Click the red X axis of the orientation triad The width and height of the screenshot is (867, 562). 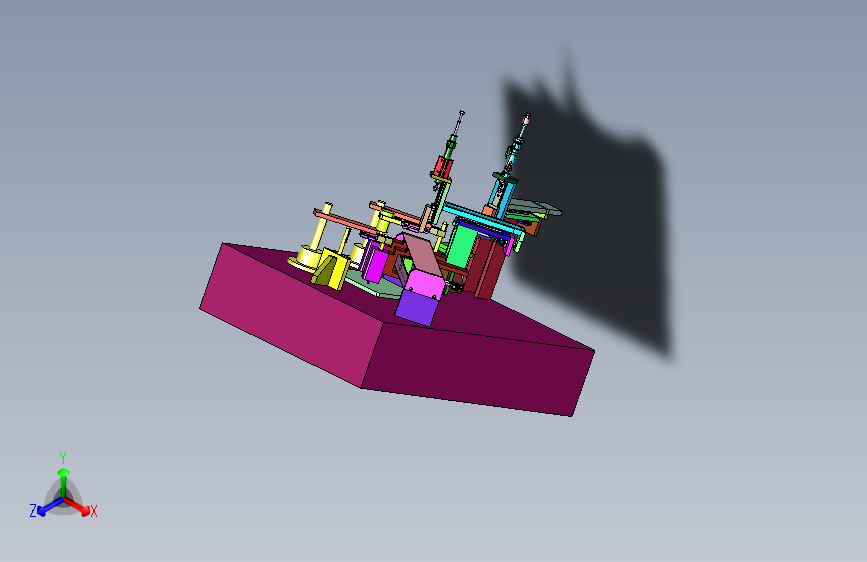[x=77, y=506]
